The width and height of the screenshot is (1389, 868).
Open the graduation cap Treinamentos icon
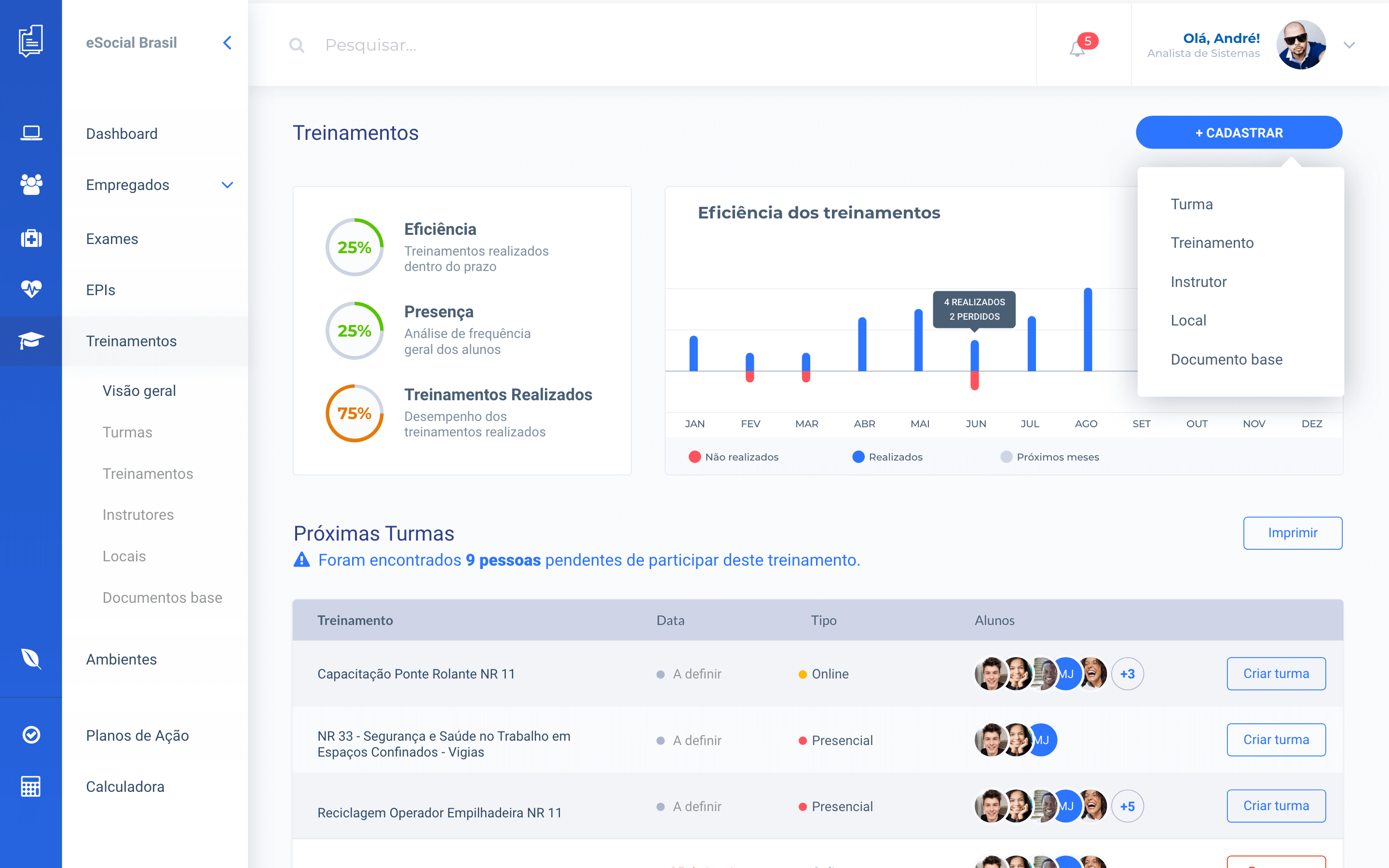31,340
